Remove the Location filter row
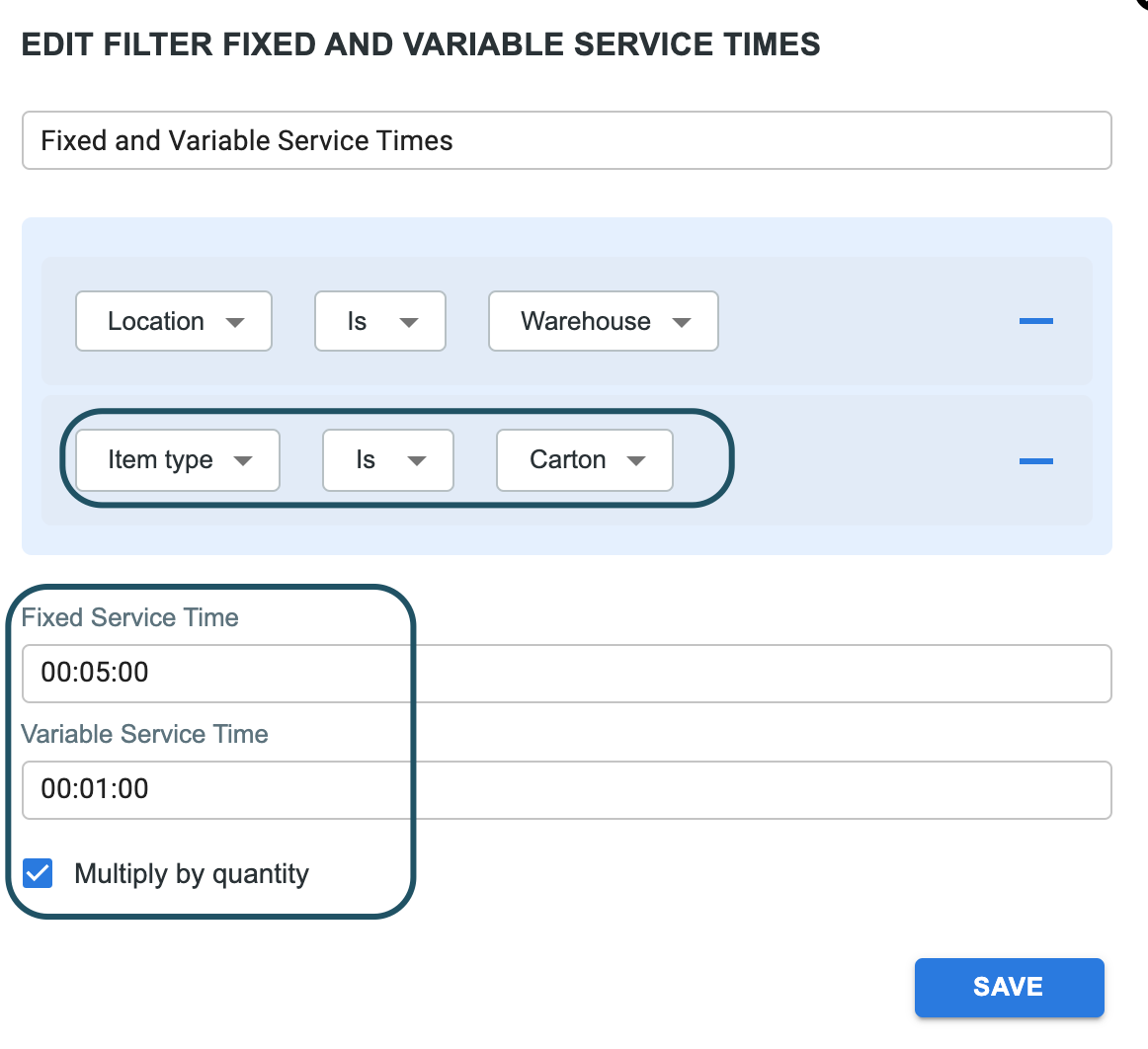1148x1049 pixels. point(1036,321)
